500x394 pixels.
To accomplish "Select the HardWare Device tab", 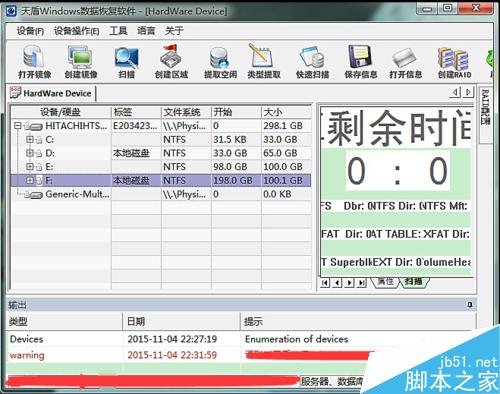I will pos(52,93).
